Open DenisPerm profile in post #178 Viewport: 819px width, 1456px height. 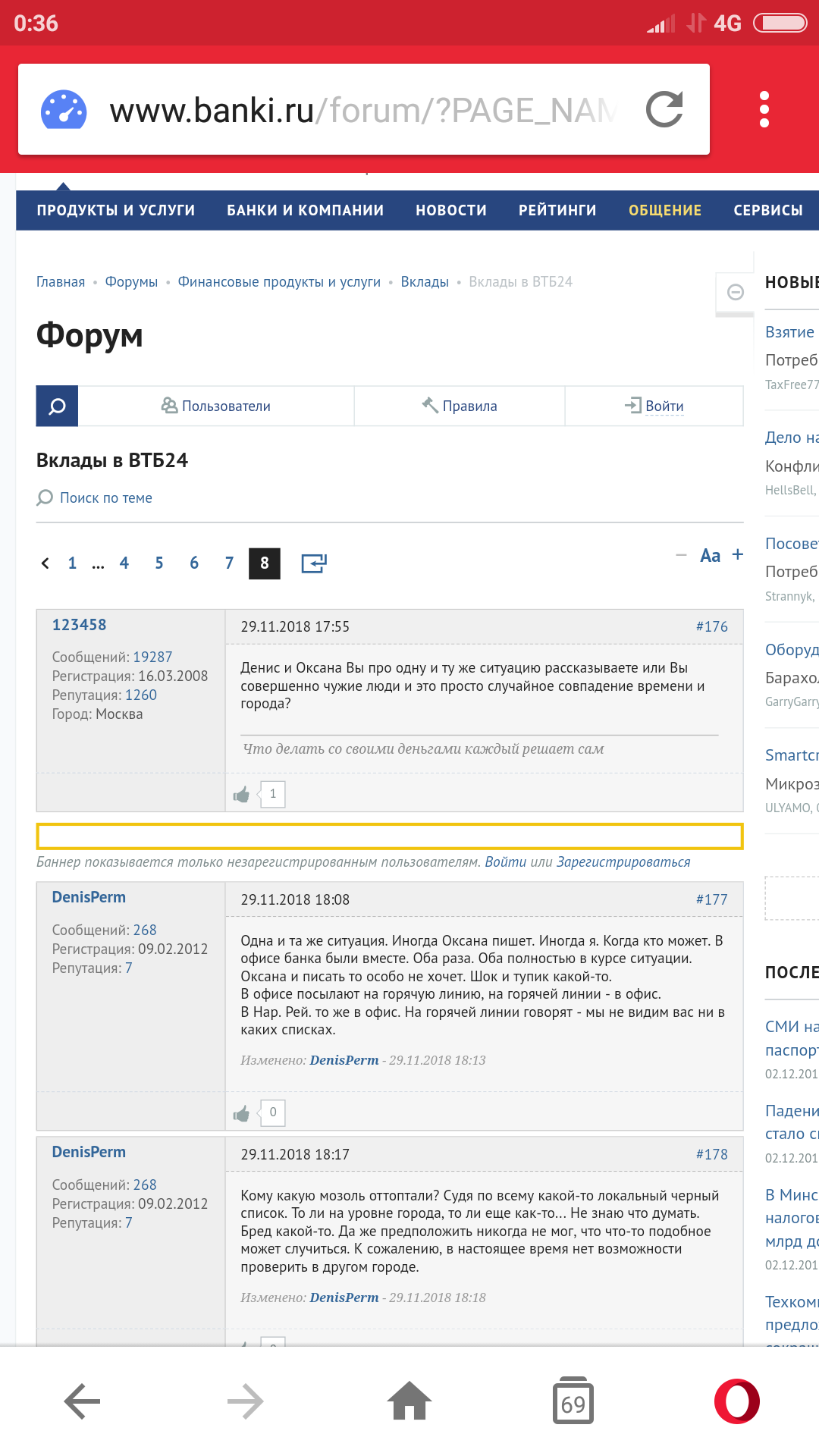point(89,1152)
